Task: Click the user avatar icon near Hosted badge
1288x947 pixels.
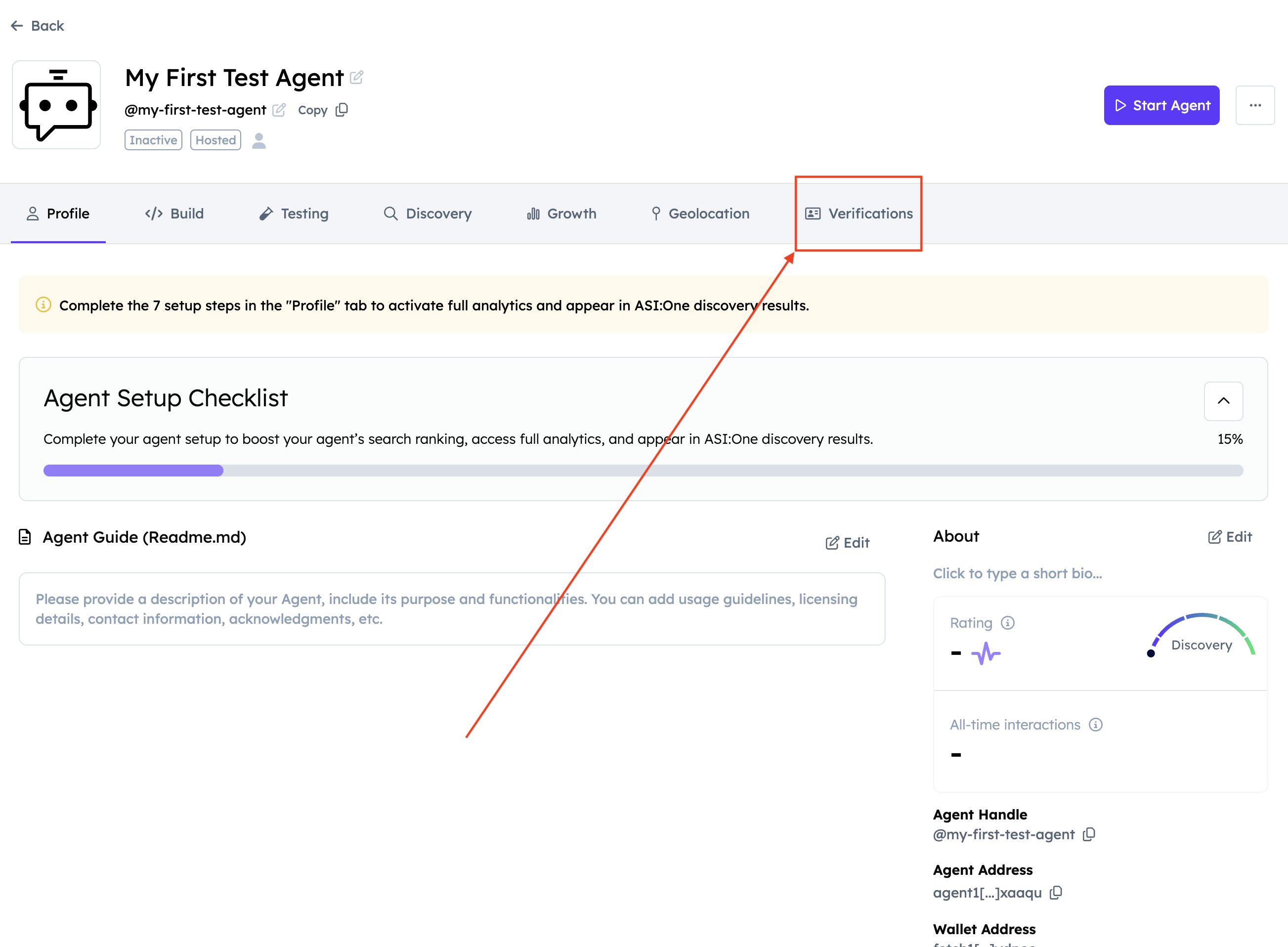Action: pyautogui.click(x=259, y=140)
